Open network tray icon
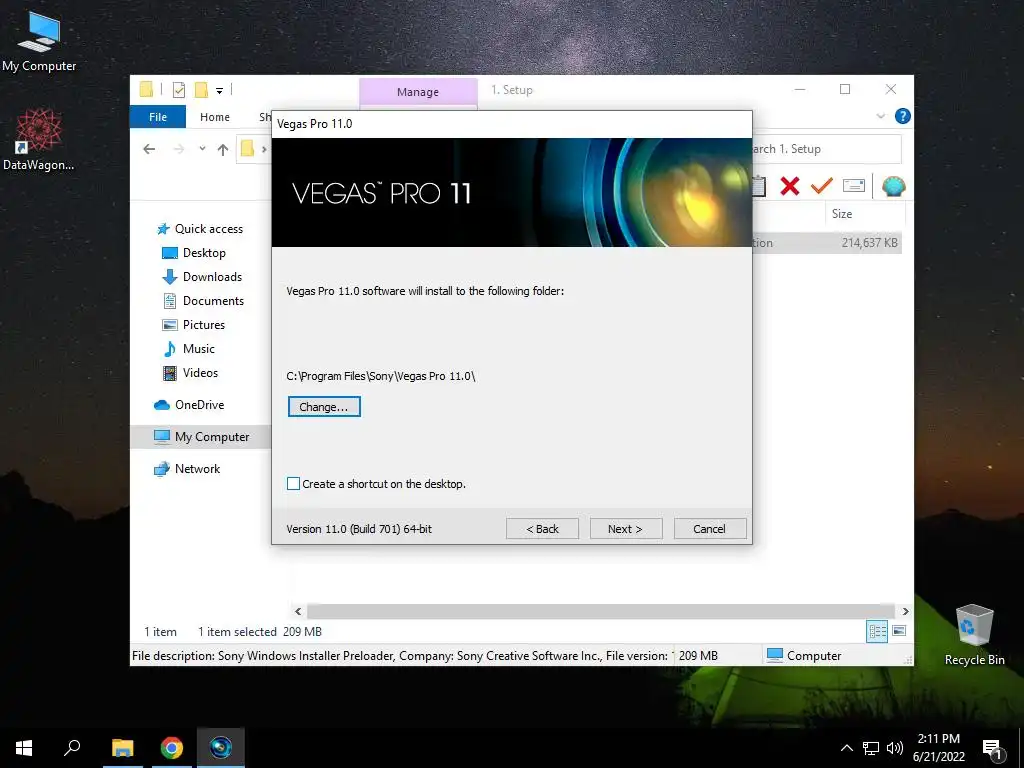1024x768 pixels. pyautogui.click(x=871, y=748)
